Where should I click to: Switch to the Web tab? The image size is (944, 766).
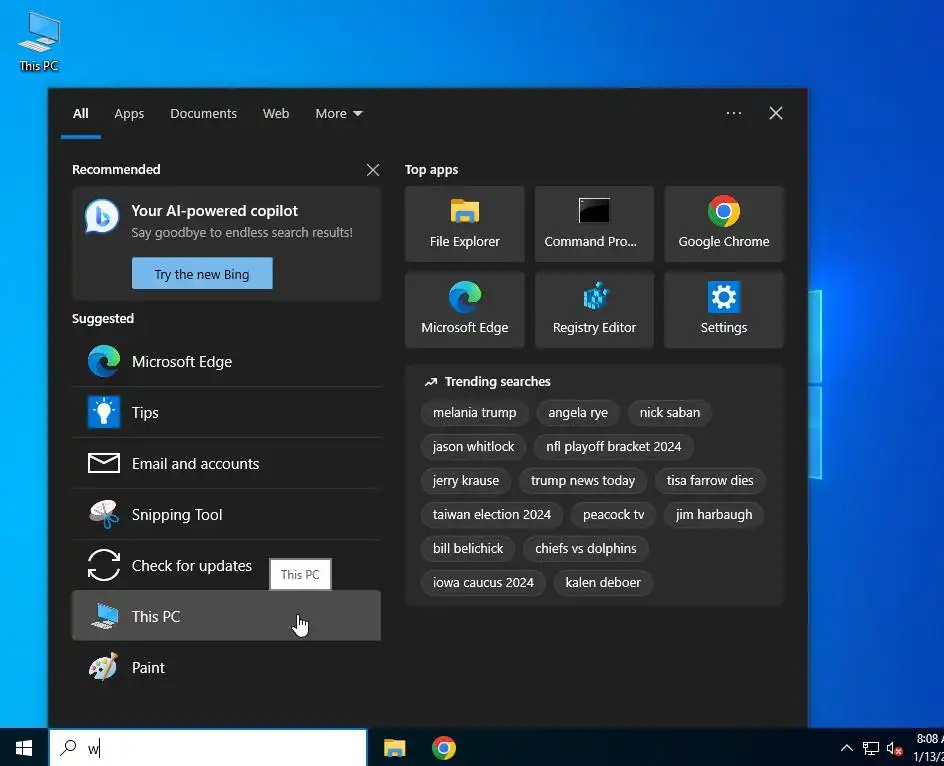tap(276, 113)
